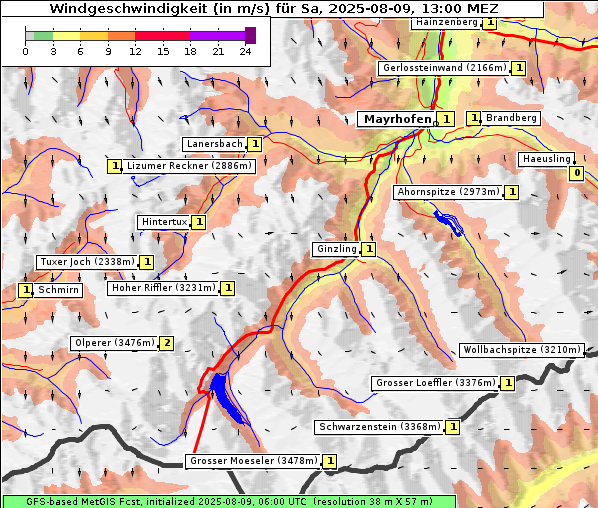The width and height of the screenshot is (598, 508).
Task: Click the wind value box beside Hintertux
Action: coord(199,222)
